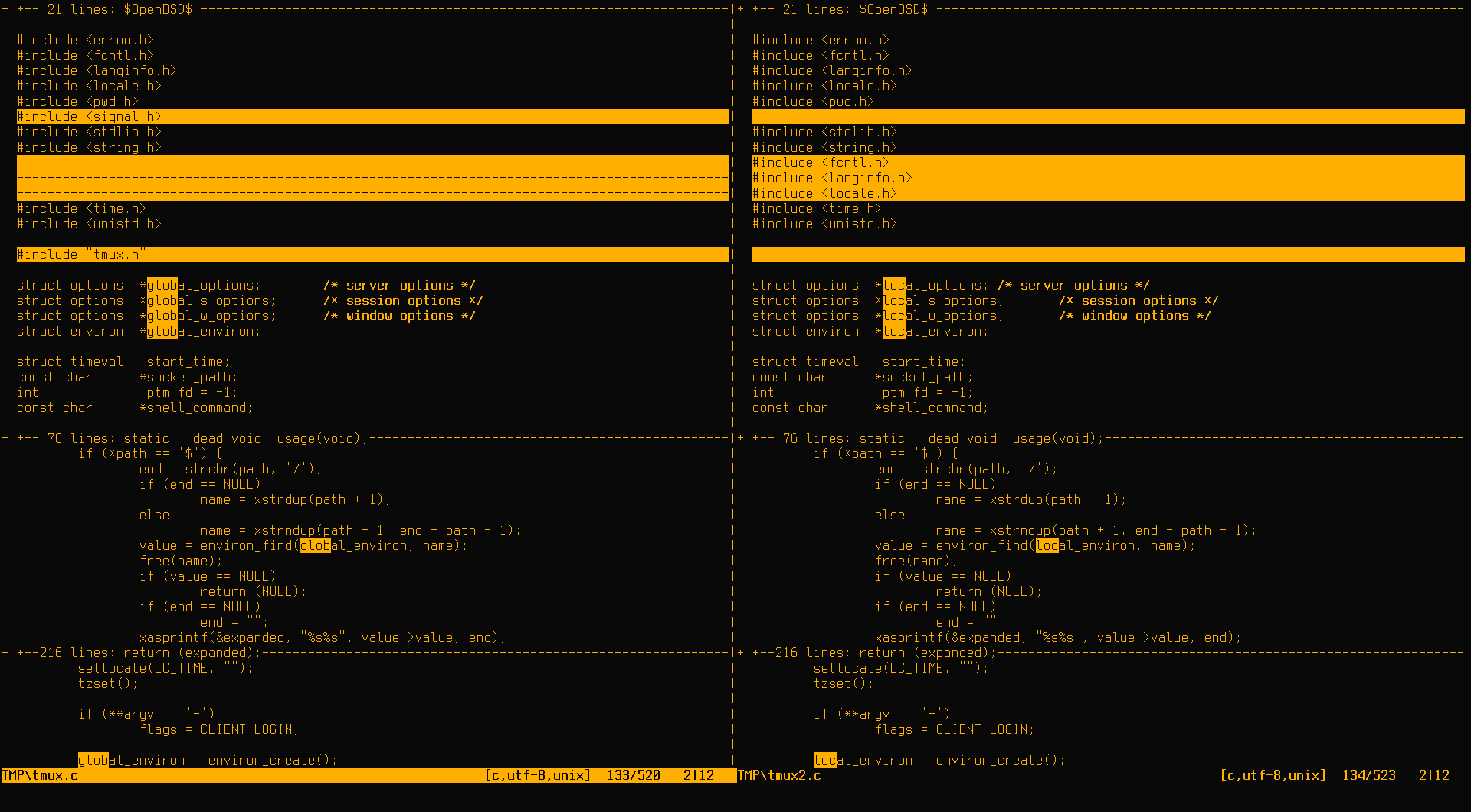Click the 2|12 column indicator in right status line
The image size is (1471, 812).
click(1434, 775)
